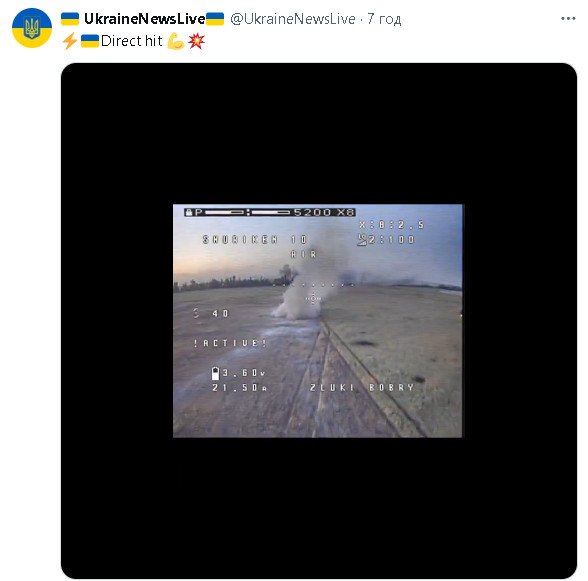588x581 pixels.
Task: Click the UkraineNewsLive display name
Action: click(145, 19)
